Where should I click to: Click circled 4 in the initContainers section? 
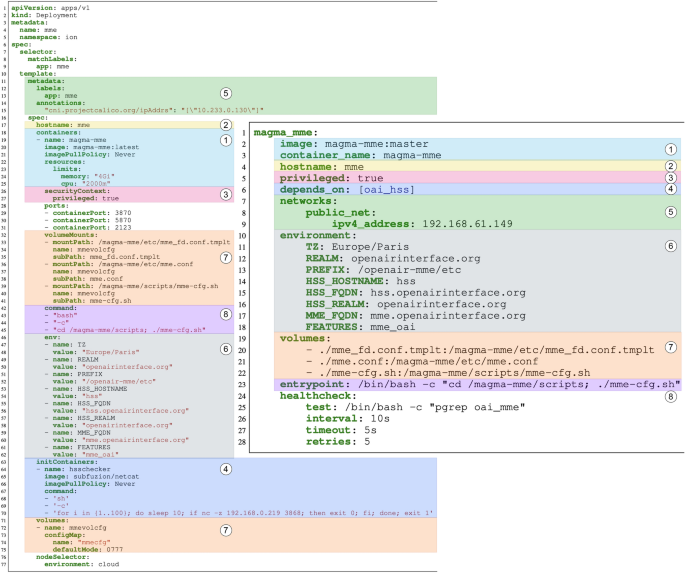[225, 467]
